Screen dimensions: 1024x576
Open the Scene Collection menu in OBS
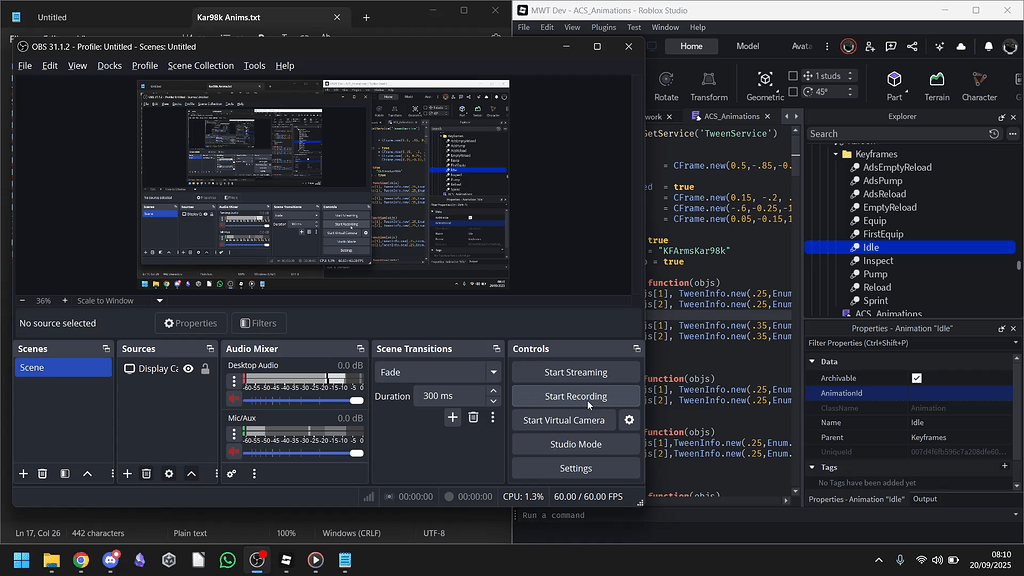(x=200, y=65)
